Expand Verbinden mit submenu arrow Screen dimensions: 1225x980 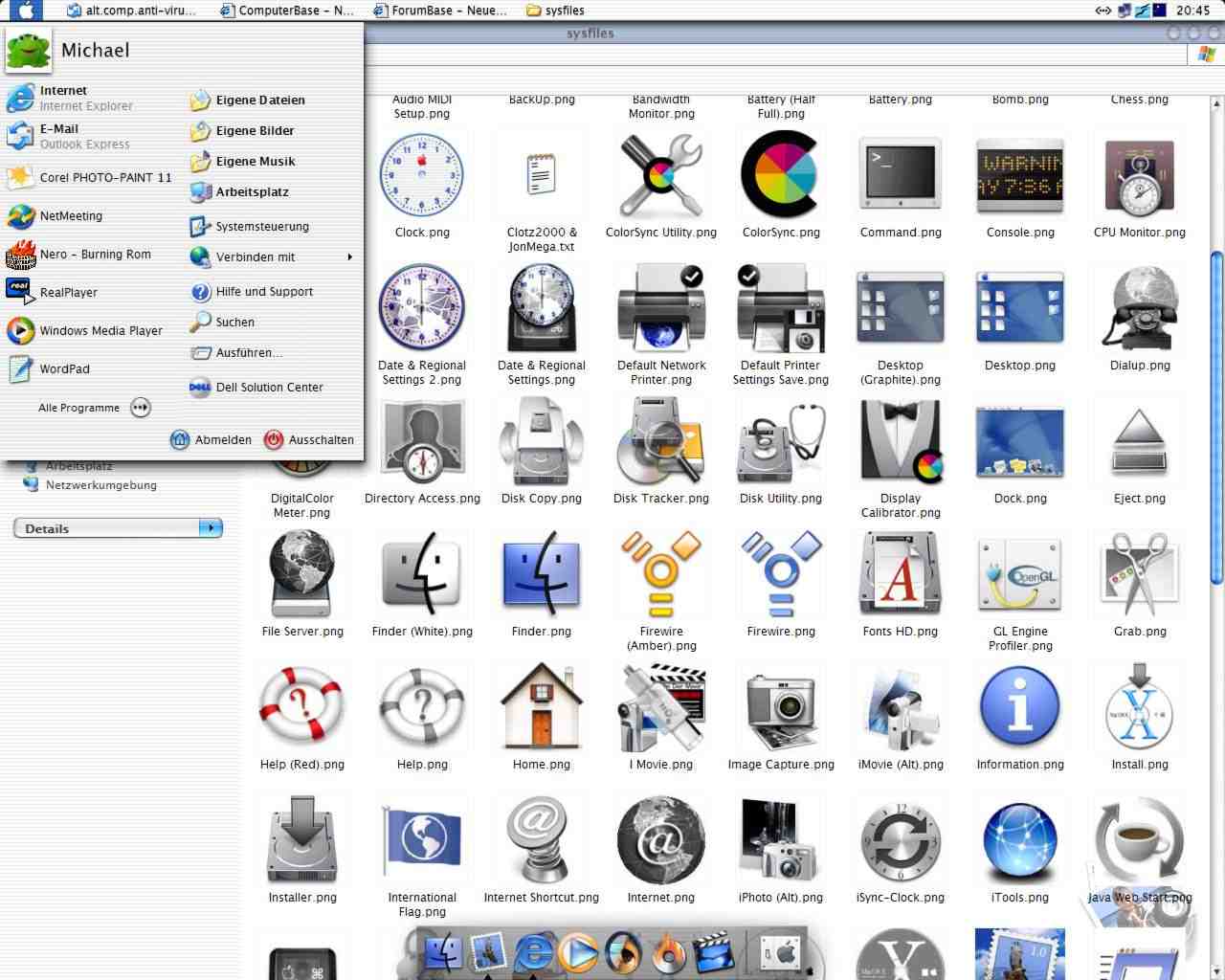350,256
